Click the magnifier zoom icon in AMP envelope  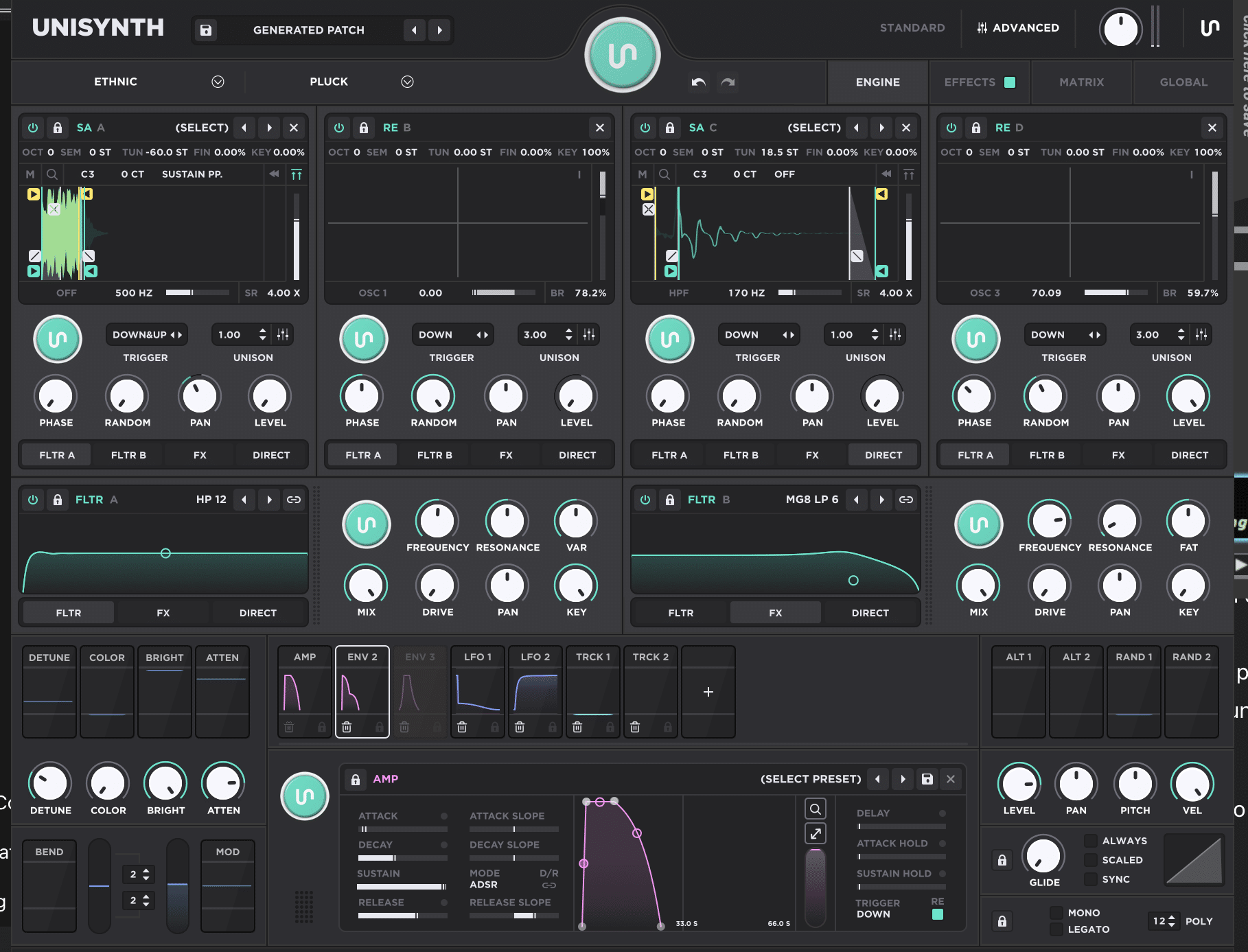(x=815, y=809)
